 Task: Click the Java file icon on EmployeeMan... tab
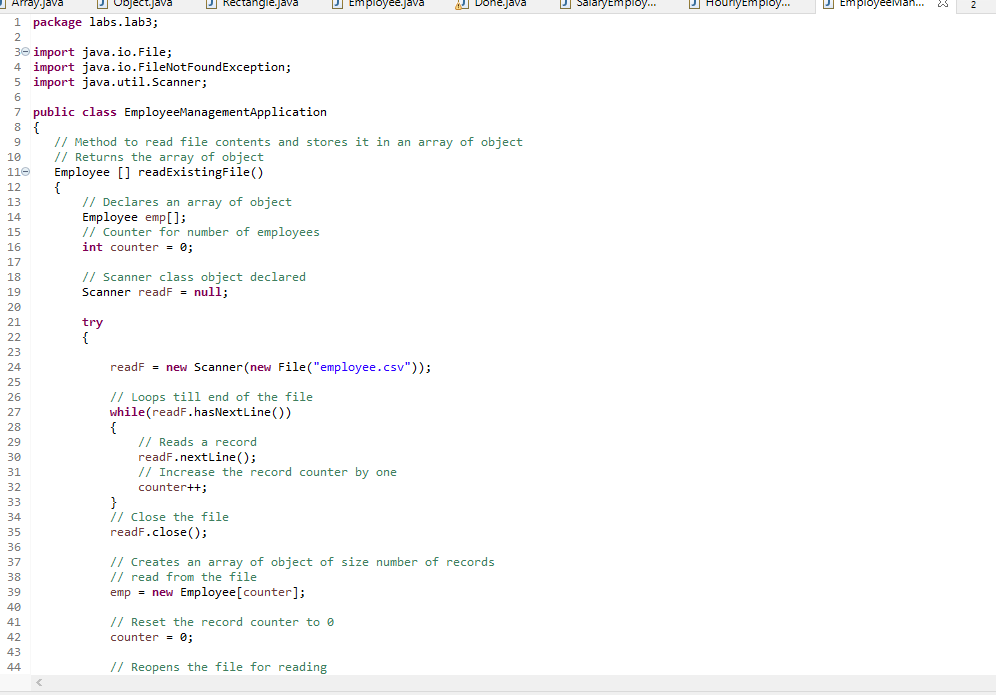point(828,4)
